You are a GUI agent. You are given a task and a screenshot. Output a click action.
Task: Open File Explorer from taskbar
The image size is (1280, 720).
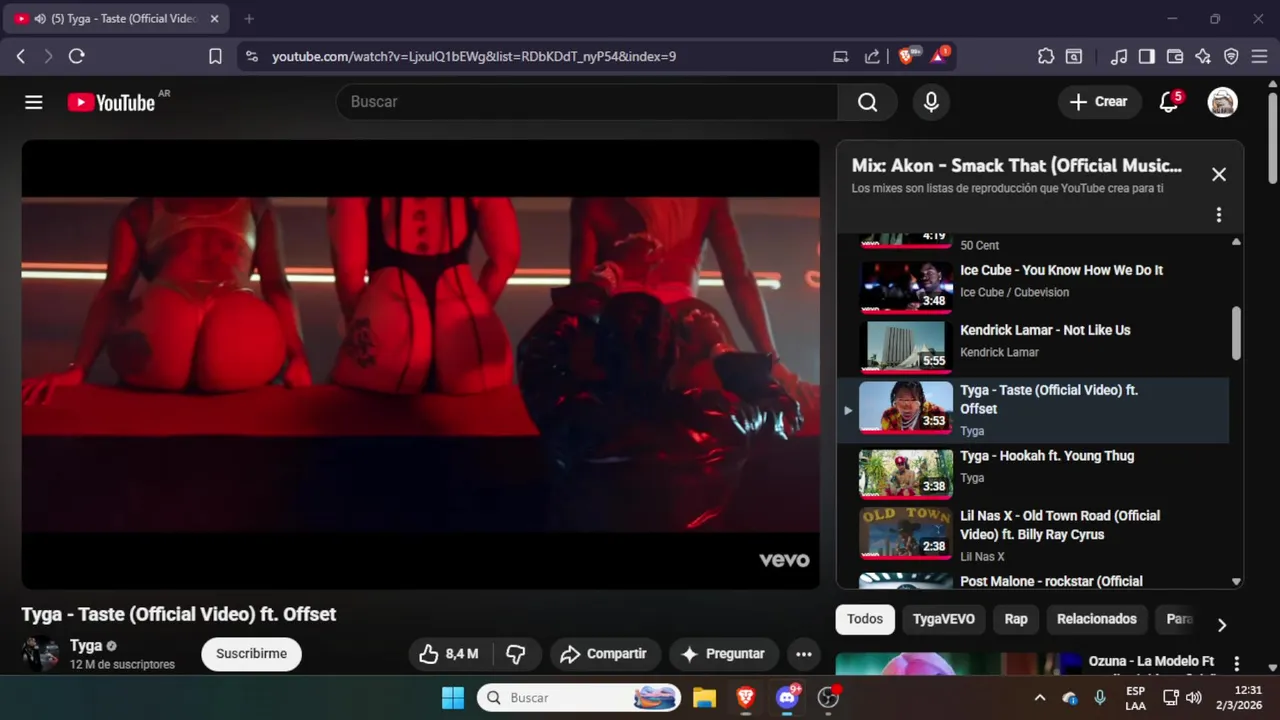coord(704,697)
